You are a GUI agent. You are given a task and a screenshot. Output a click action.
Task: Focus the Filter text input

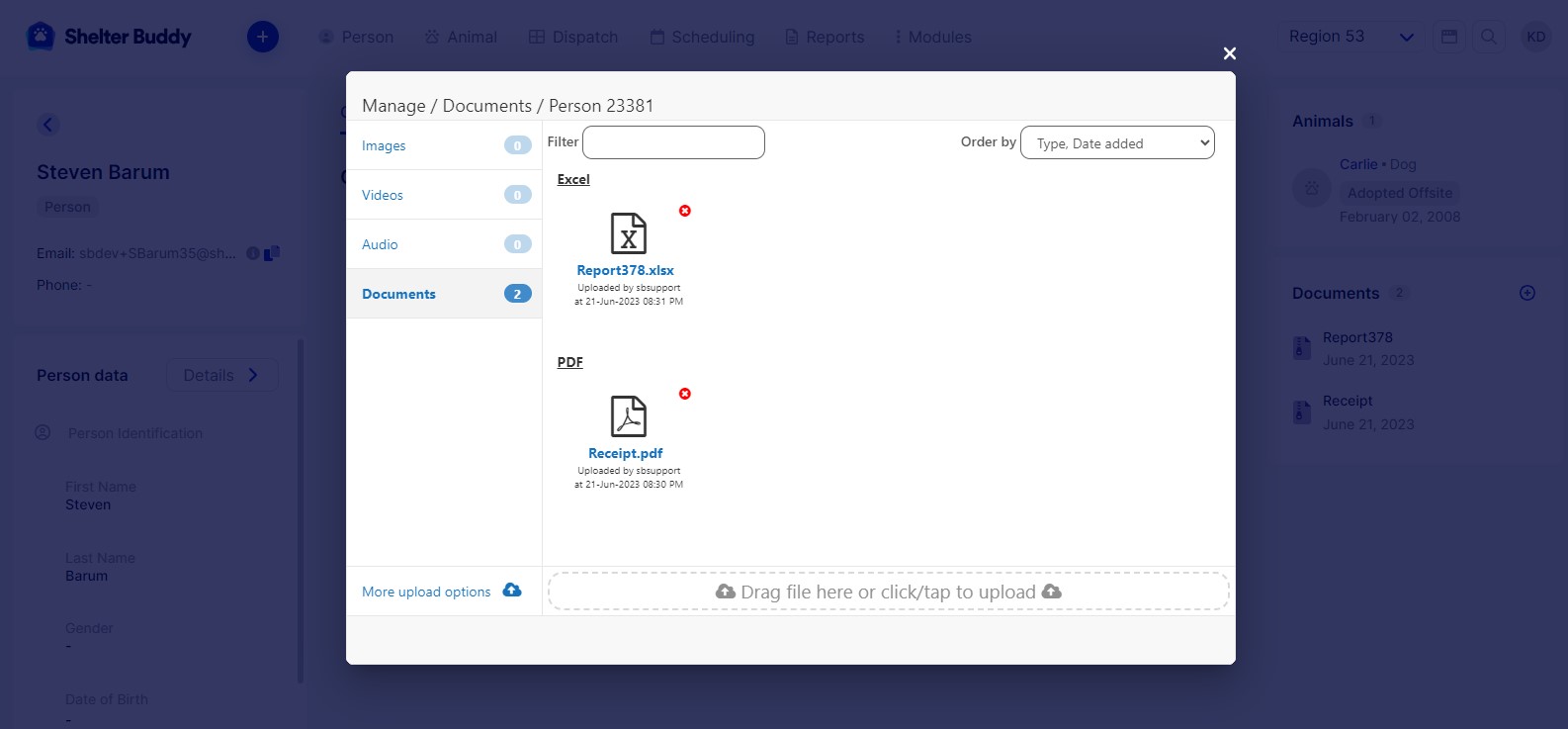point(673,142)
